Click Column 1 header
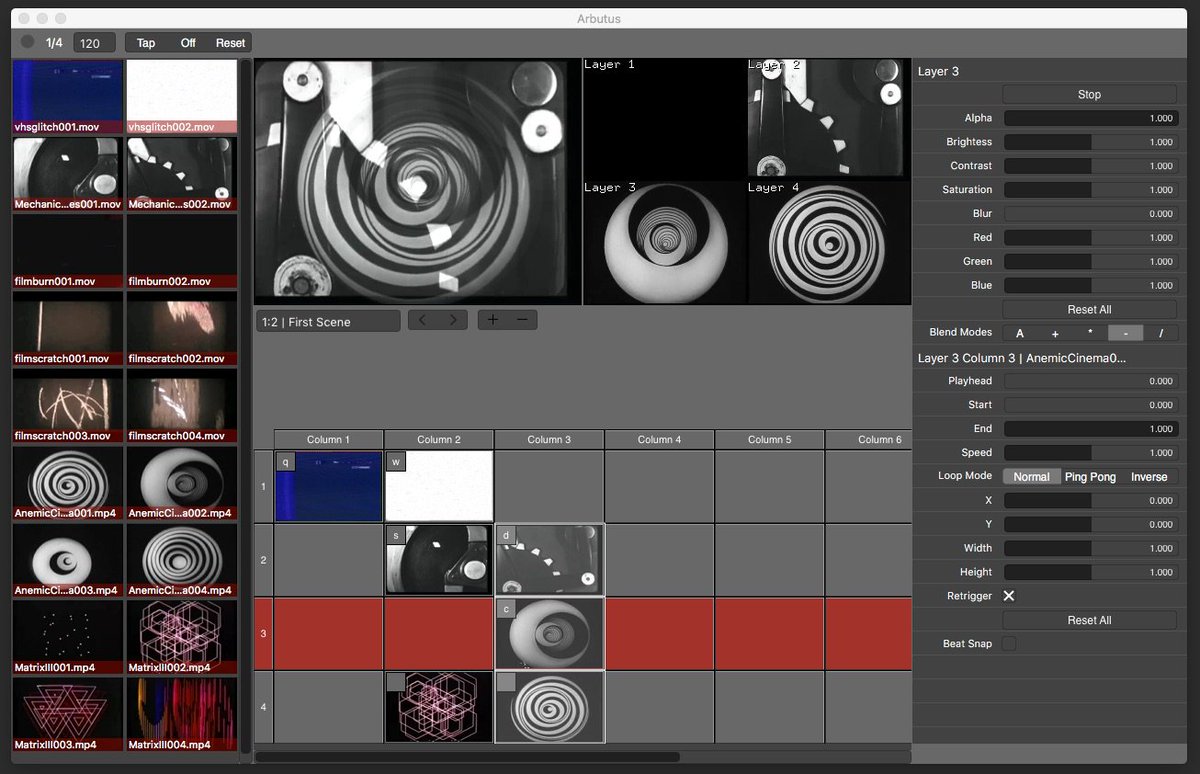The height and width of the screenshot is (774, 1200). [x=329, y=439]
